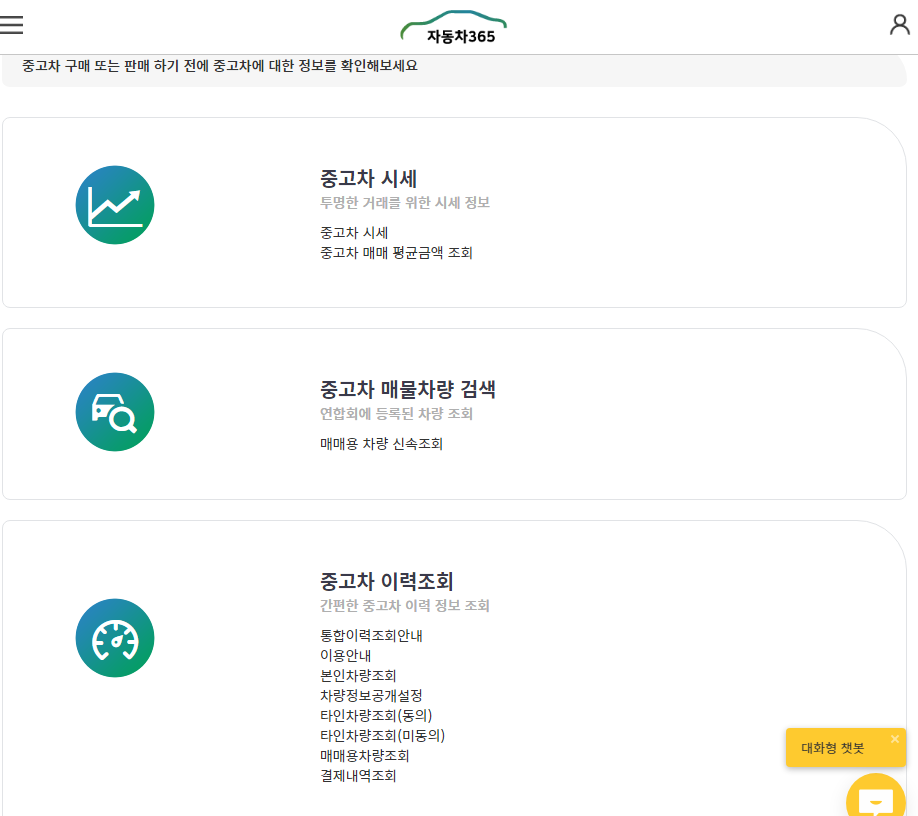Open 중고차 이력조회 heading
The height and width of the screenshot is (816, 918).
(386, 581)
